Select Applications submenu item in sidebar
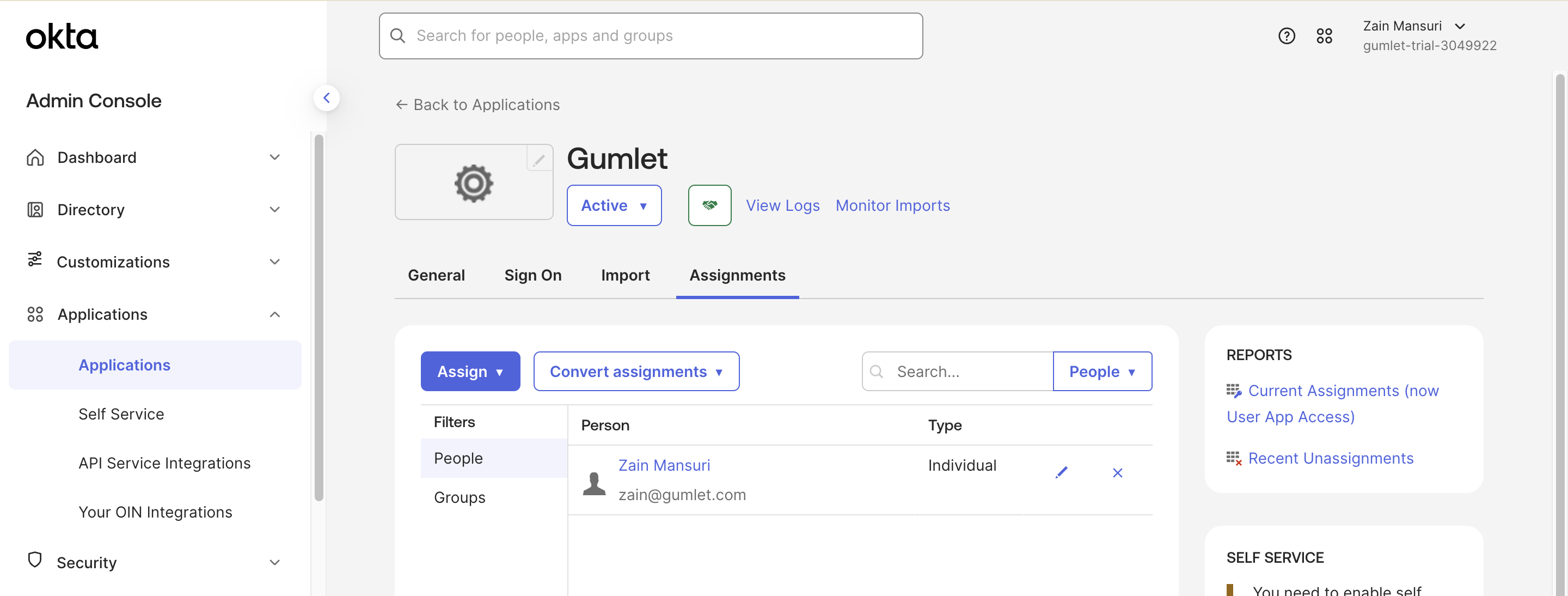This screenshot has height=596, width=1568. pyautogui.click(x=155, y=365)
